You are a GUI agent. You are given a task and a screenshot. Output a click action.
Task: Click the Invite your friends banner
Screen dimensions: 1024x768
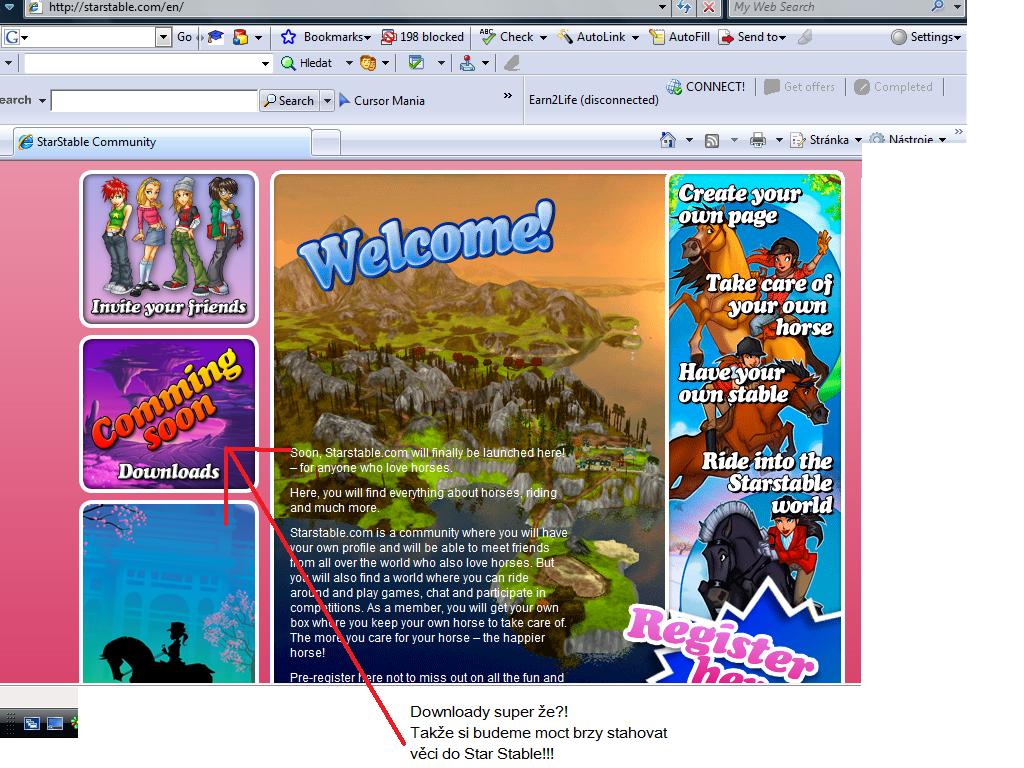pyautogui.click(x=169, y=249)
